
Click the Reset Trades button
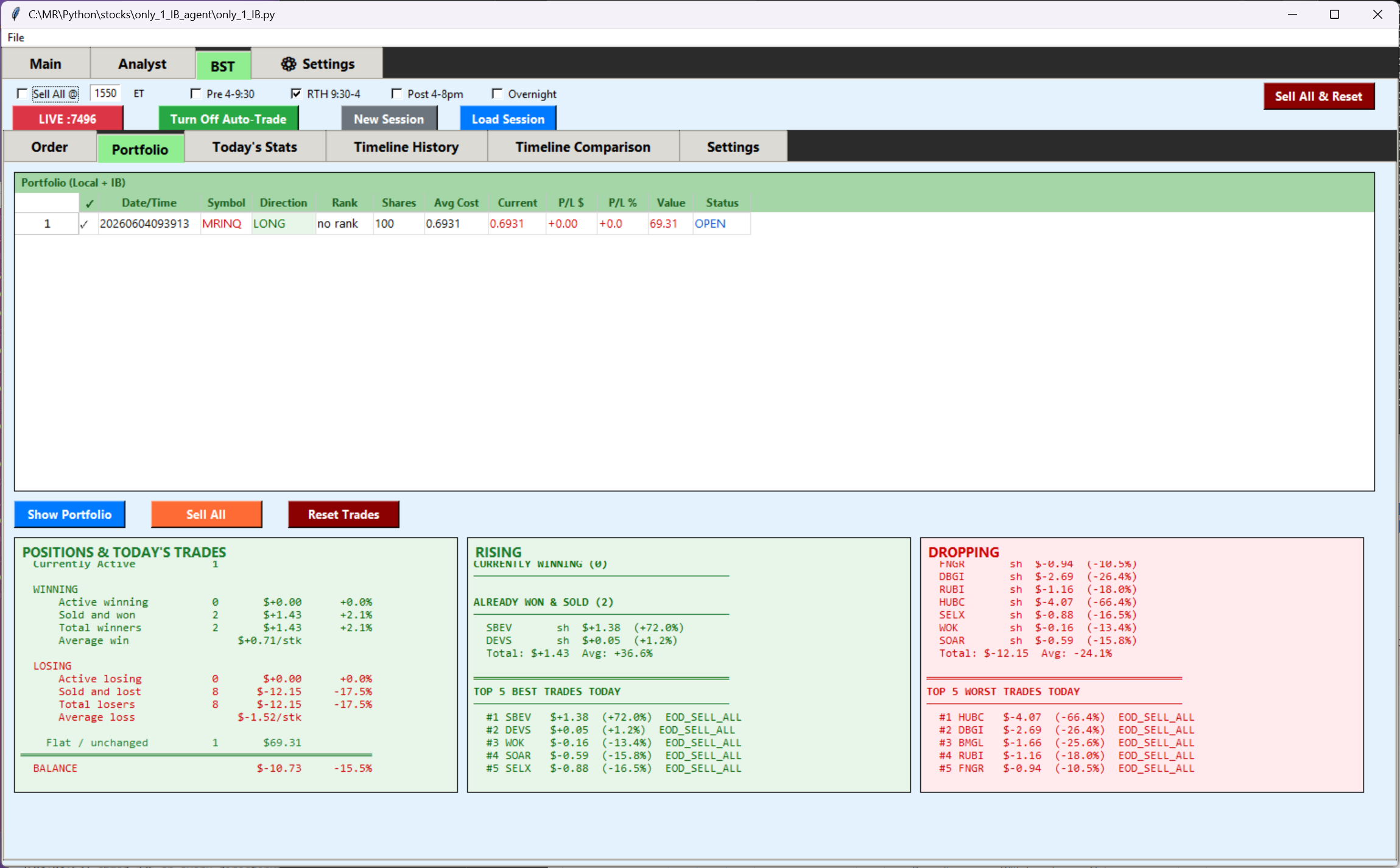click(x=343, y=514)
